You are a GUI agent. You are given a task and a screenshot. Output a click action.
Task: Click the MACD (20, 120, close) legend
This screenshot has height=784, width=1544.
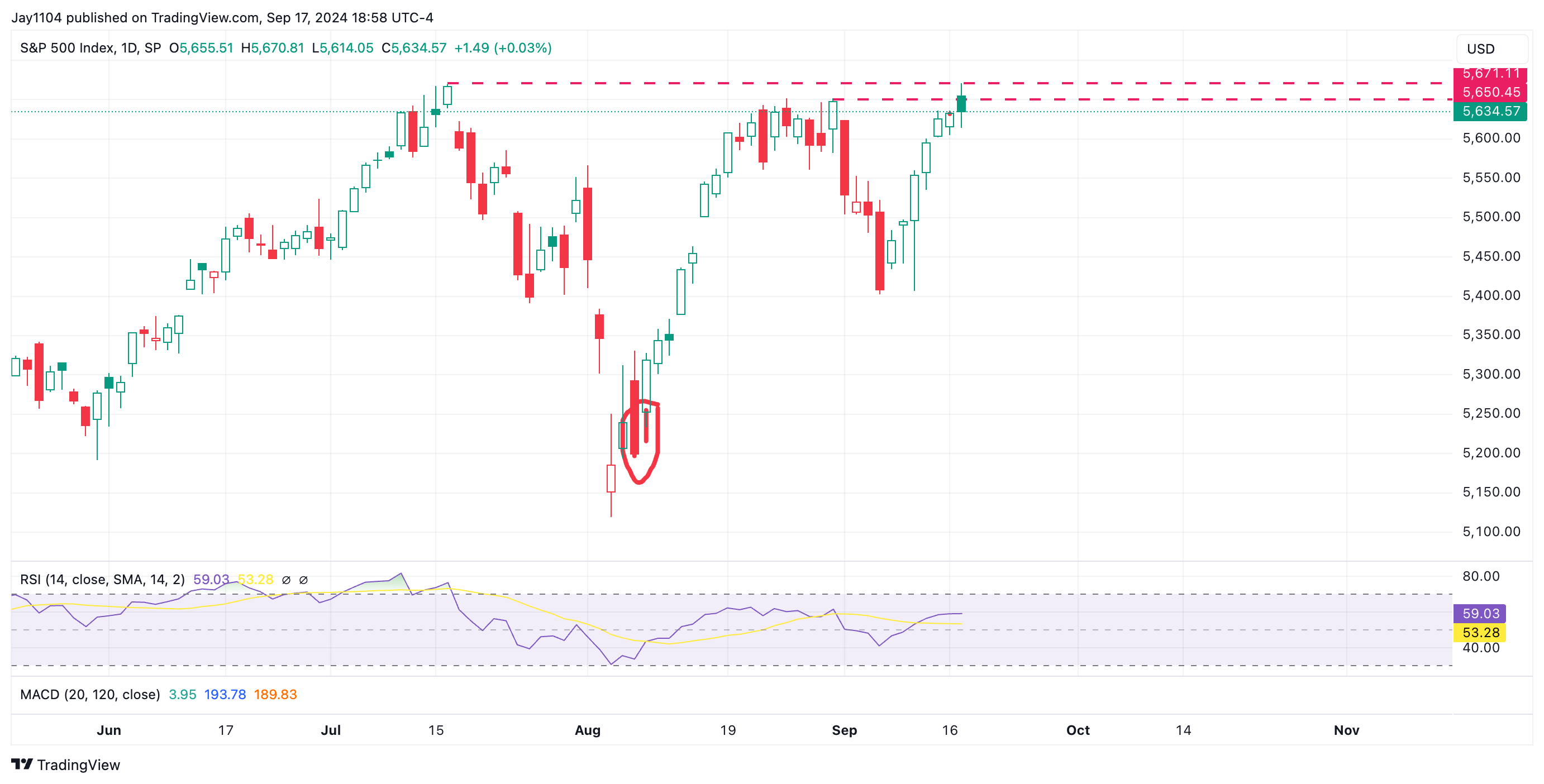[x=90, y=695]
